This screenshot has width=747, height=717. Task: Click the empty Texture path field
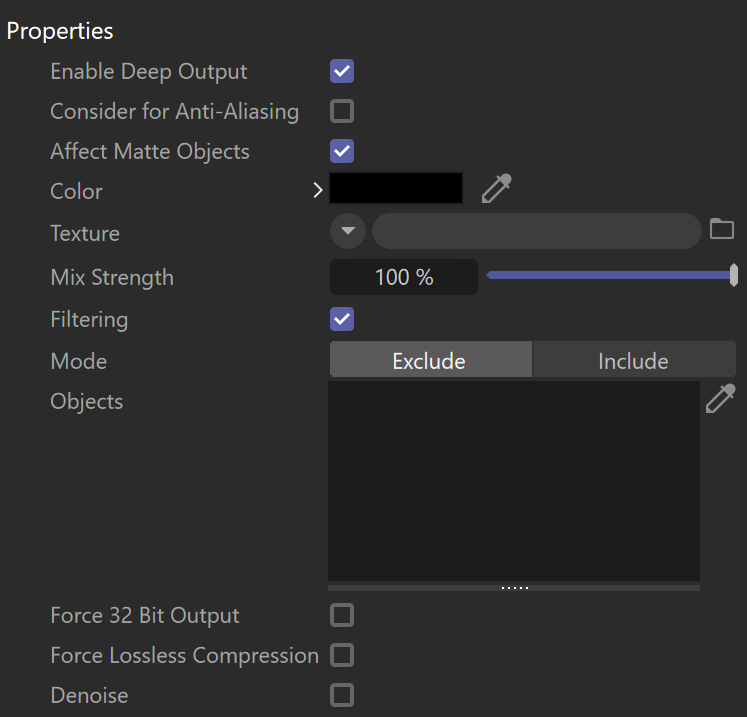(536, 231)
